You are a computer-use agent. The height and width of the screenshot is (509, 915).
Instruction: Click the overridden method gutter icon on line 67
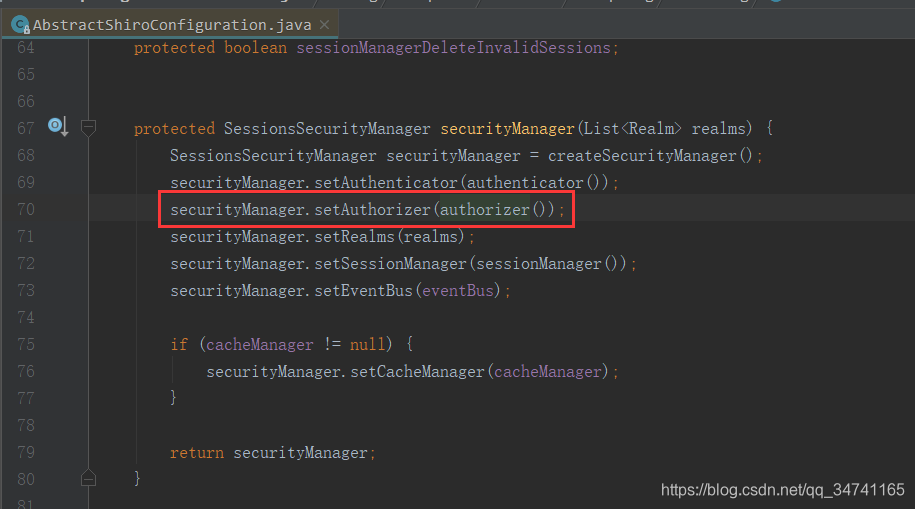point(58,126)
